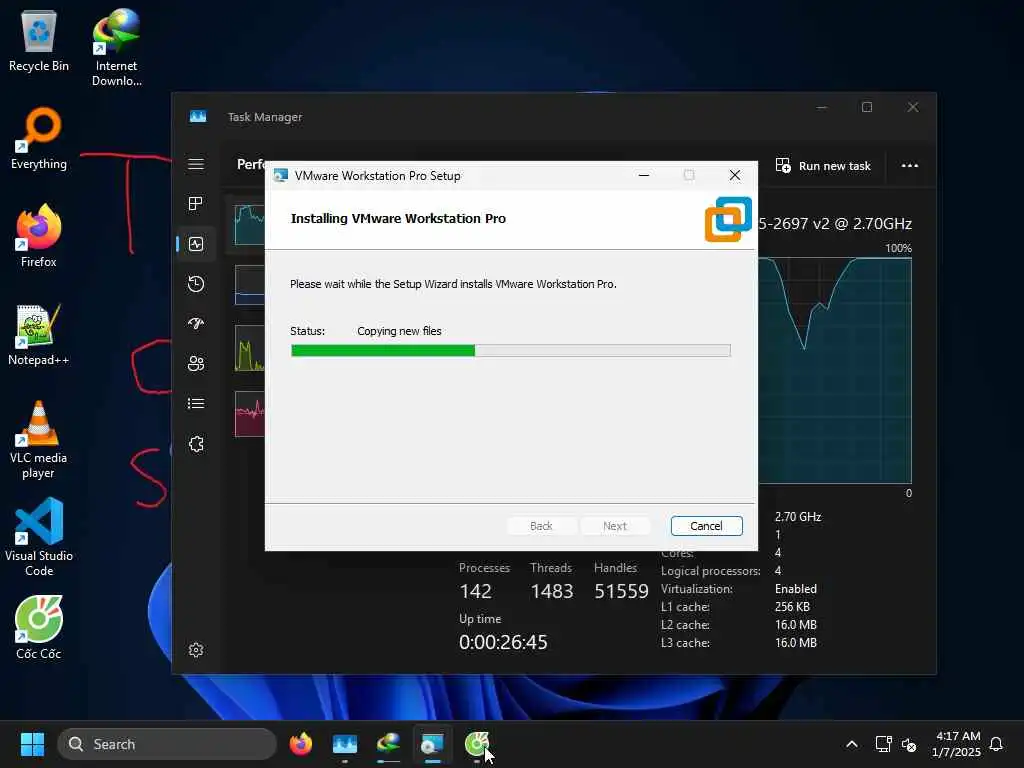Open App history page in Task Manager sidebar
This screenshot has height=768, width=1024.
196,284
